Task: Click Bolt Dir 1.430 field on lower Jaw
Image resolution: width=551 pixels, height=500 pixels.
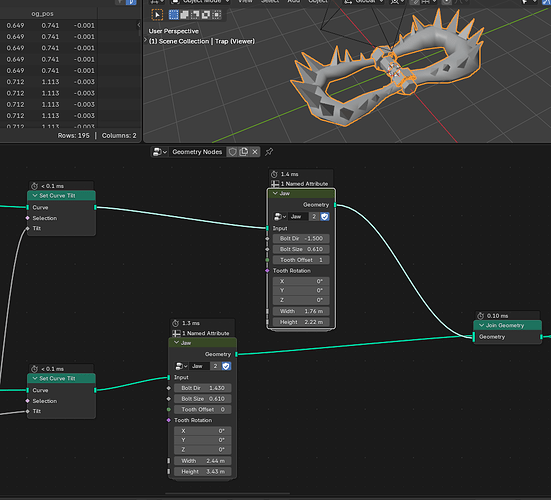Action: pyautogui.click(x=203, y=388)
